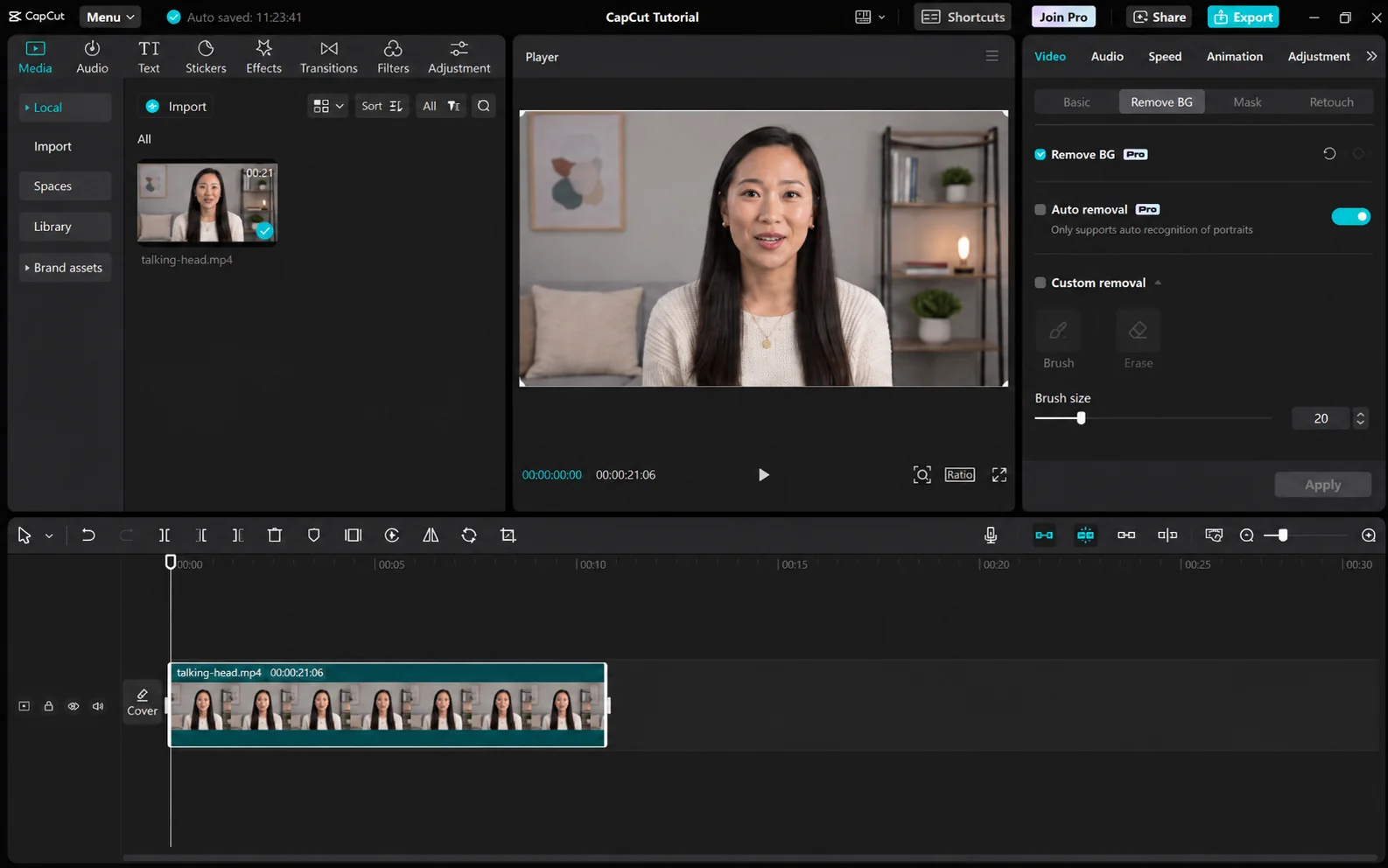Switch to the Audio properties tab
Screen dimensions: 1388x868
(x=1107, y=56)
